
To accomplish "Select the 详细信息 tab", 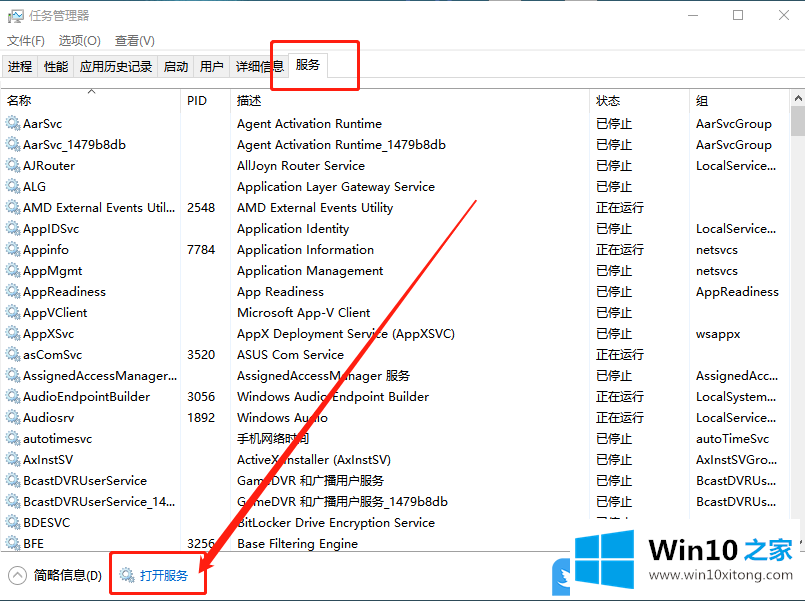I will 258,67.
